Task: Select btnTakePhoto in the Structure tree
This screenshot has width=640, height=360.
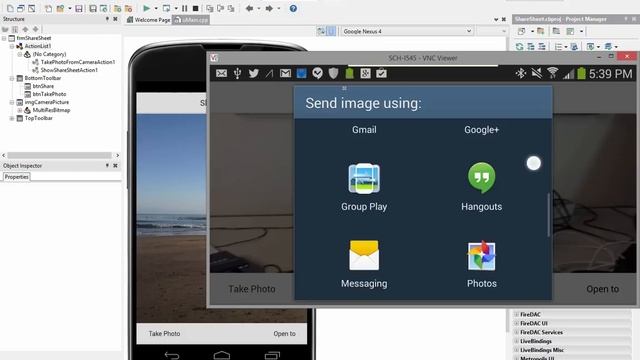Action: point(49,94)
